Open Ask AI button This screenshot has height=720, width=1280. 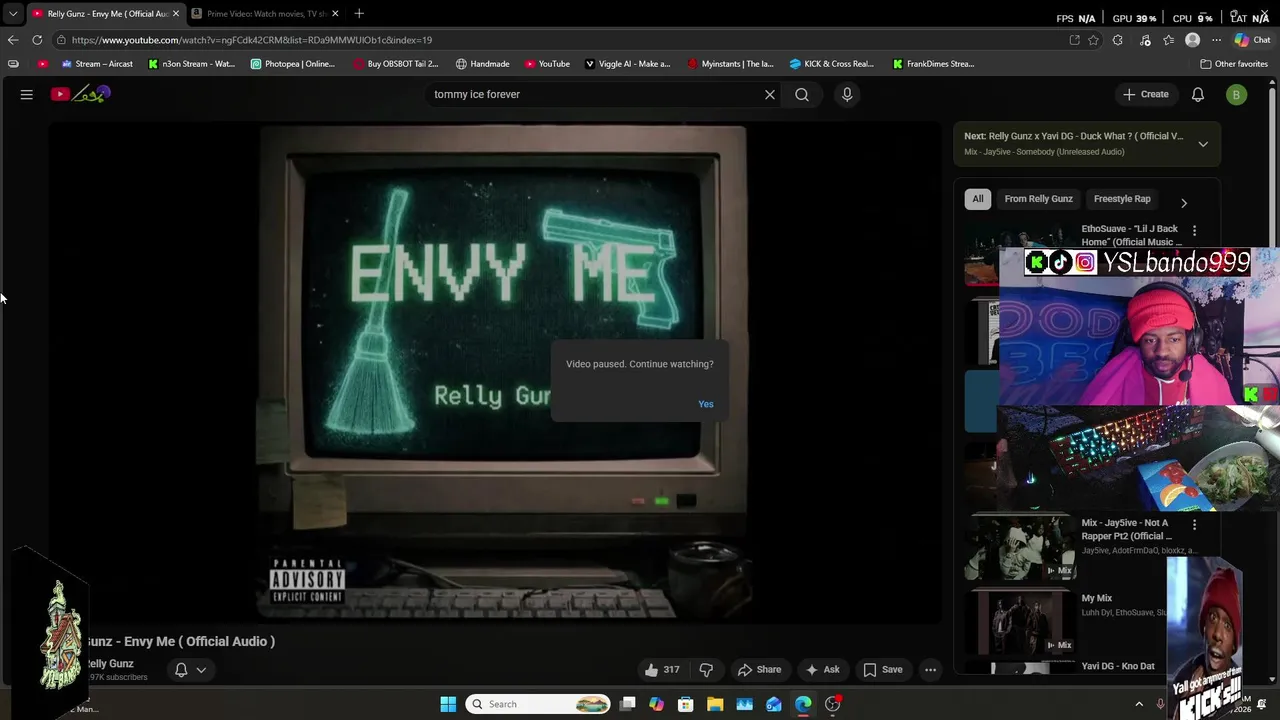823,670
